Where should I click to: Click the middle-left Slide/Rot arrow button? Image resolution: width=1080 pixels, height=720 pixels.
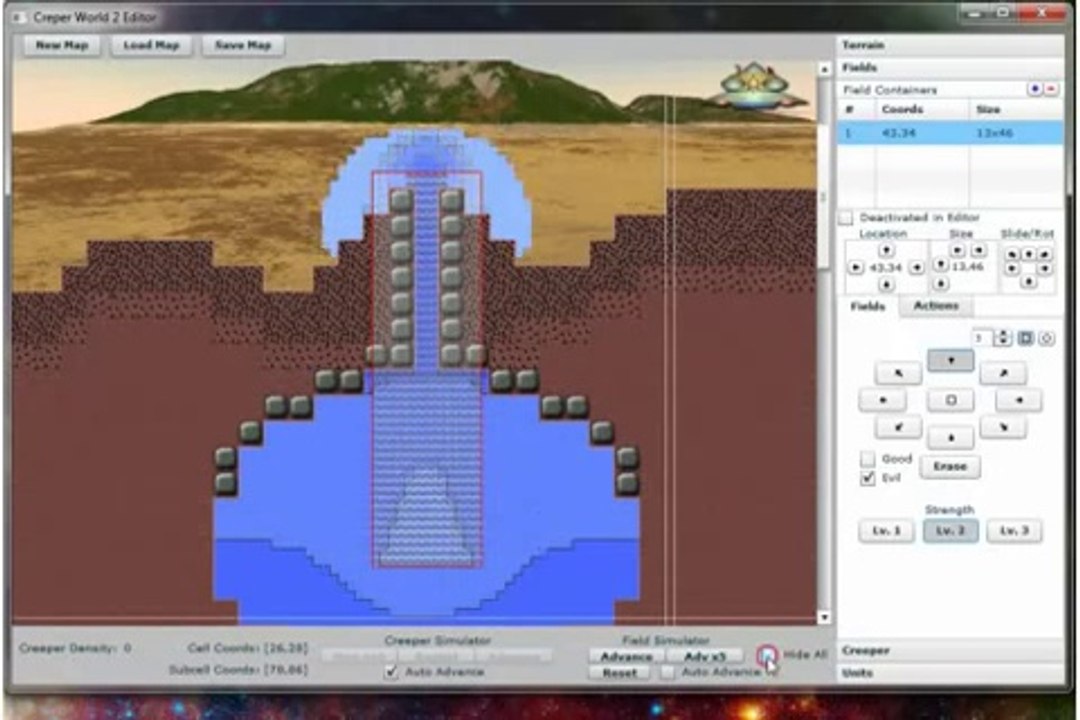[1011, 269]
